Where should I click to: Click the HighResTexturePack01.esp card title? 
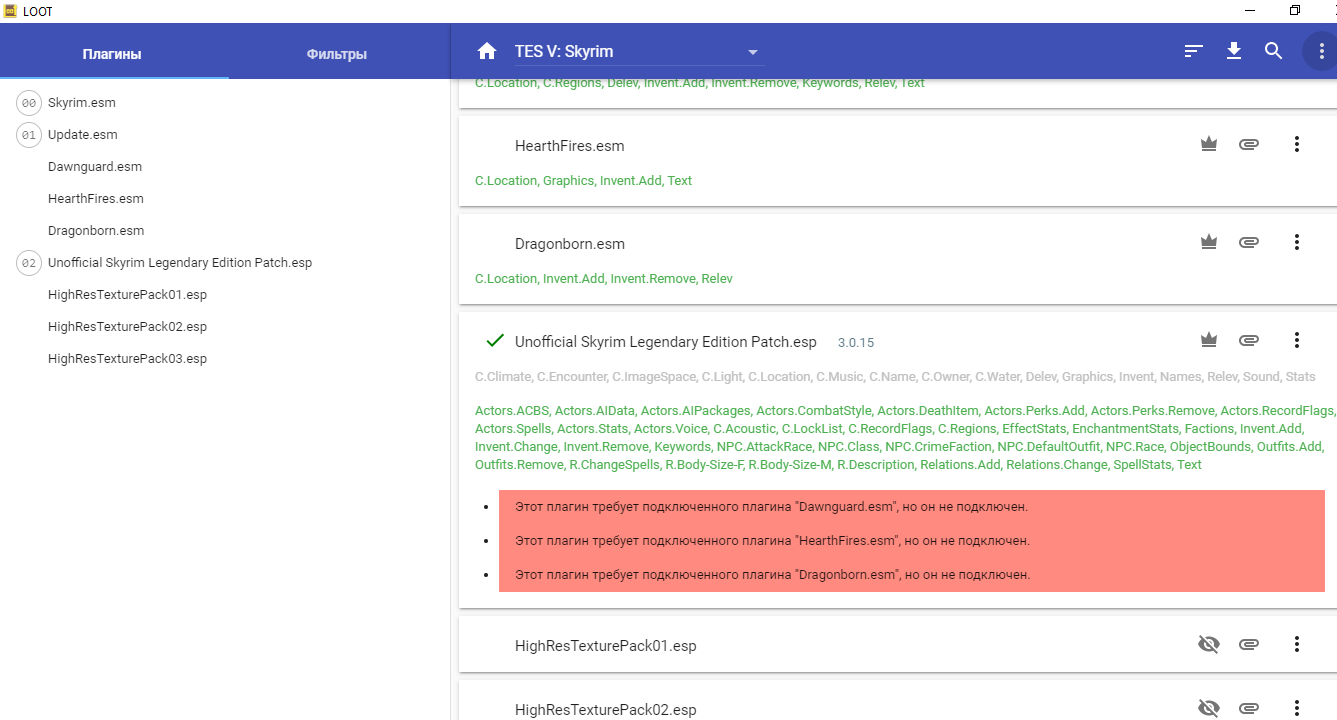pyautogui.click(x=606, y=646)
